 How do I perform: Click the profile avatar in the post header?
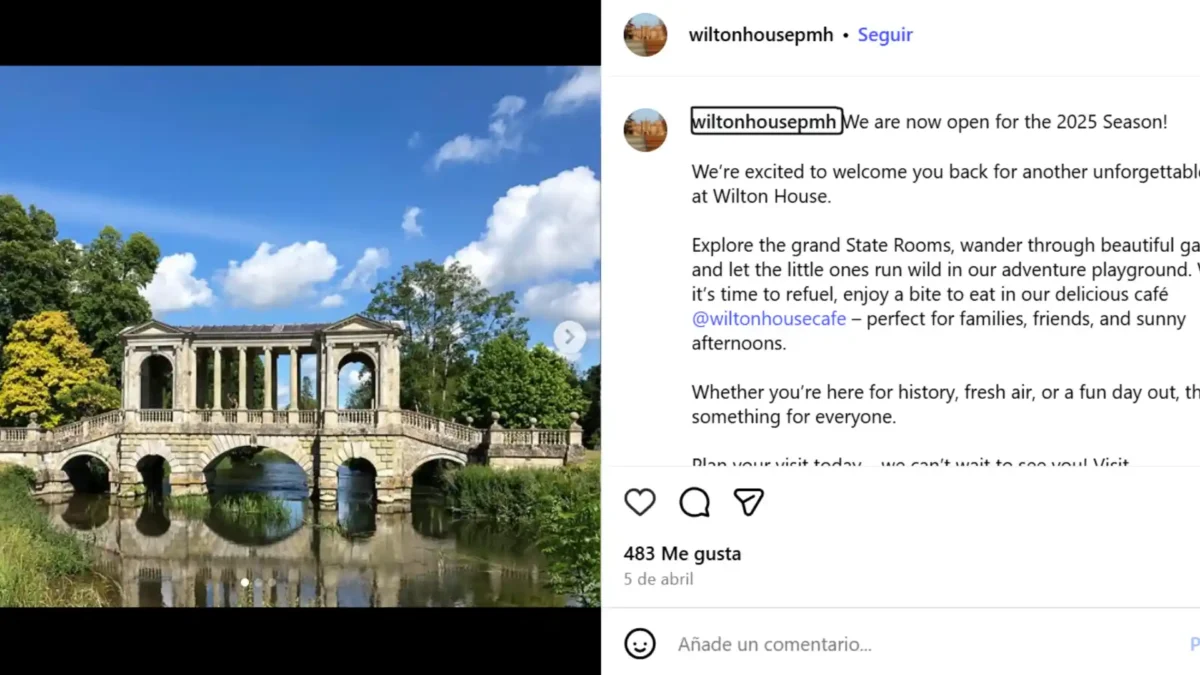[x=645, y=35]
